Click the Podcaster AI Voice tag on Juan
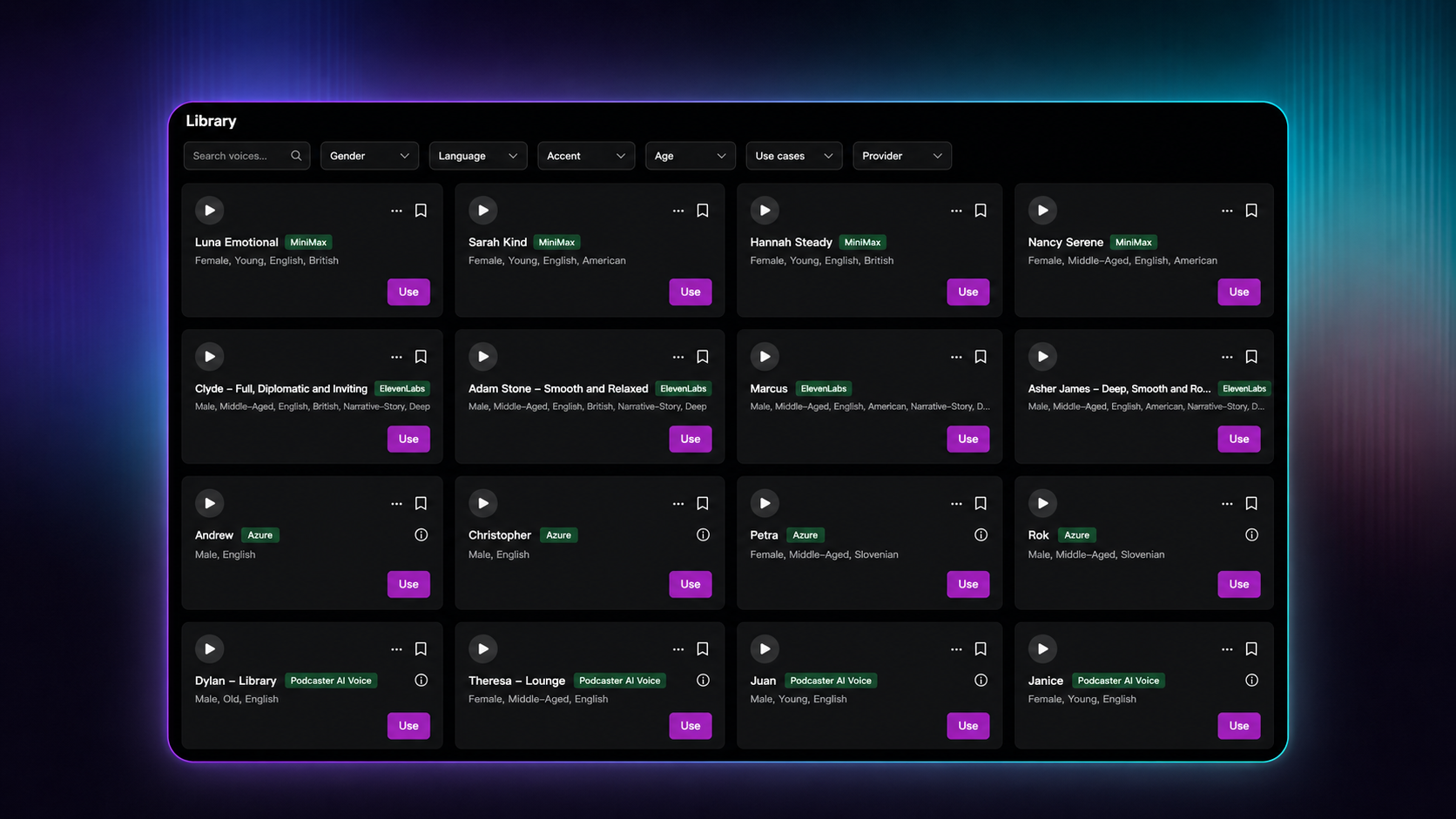Screen dimensions: 1456x819 [831, 681]
